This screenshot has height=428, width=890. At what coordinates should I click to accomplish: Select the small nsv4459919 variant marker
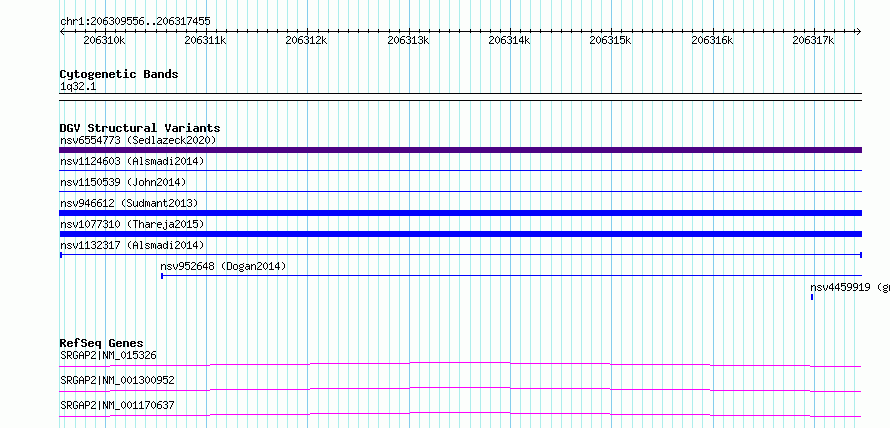(812, 297)
